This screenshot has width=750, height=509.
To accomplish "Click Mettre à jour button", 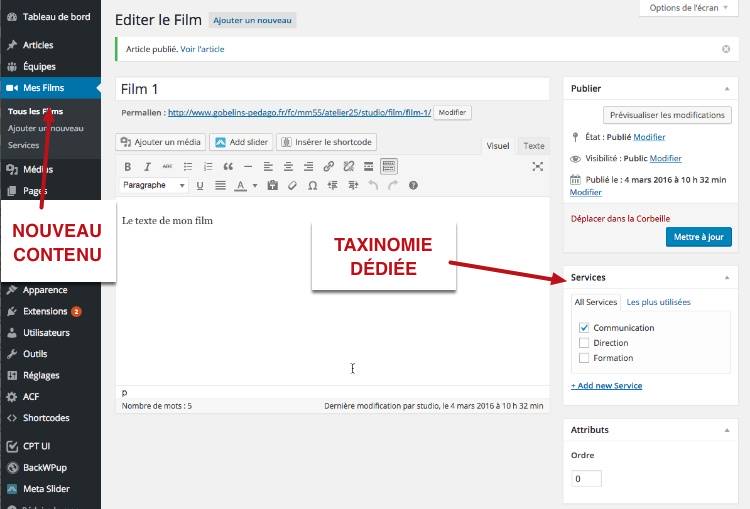I will pos(698,237).
